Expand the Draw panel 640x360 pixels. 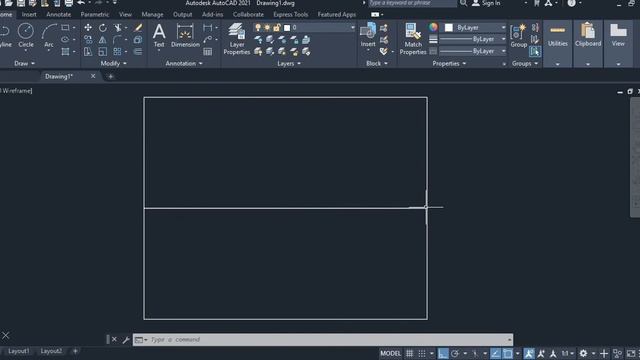click(x=24, y=63)
